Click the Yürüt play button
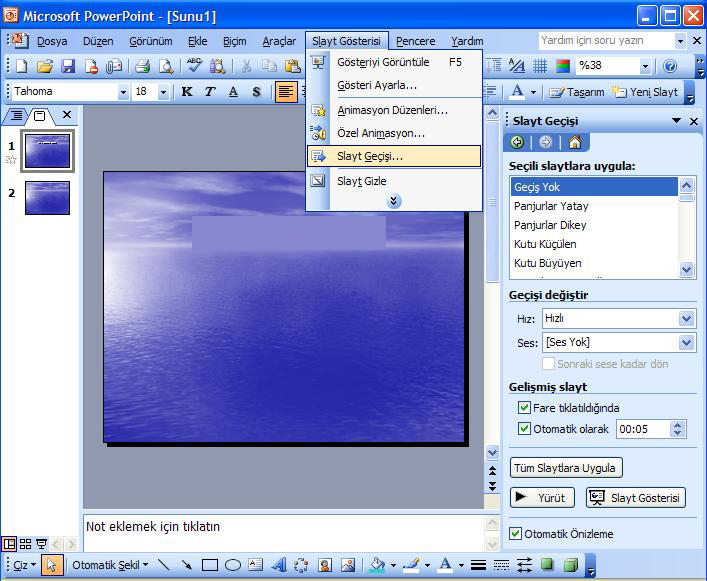Image resolution: width=707 pixels, height=581 pixels. pos(542,498)
